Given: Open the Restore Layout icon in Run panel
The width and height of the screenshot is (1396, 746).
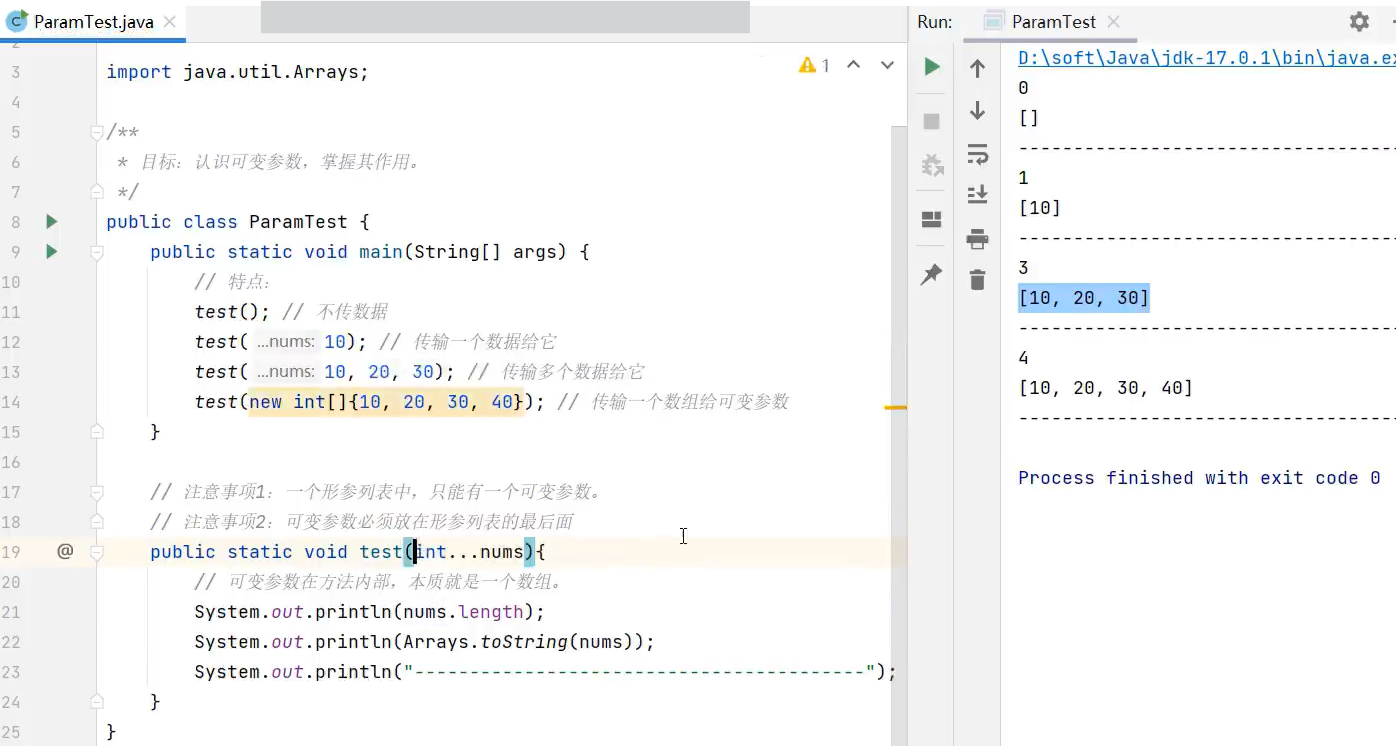Looking at the screenshot, I should (x=932, y=220).
